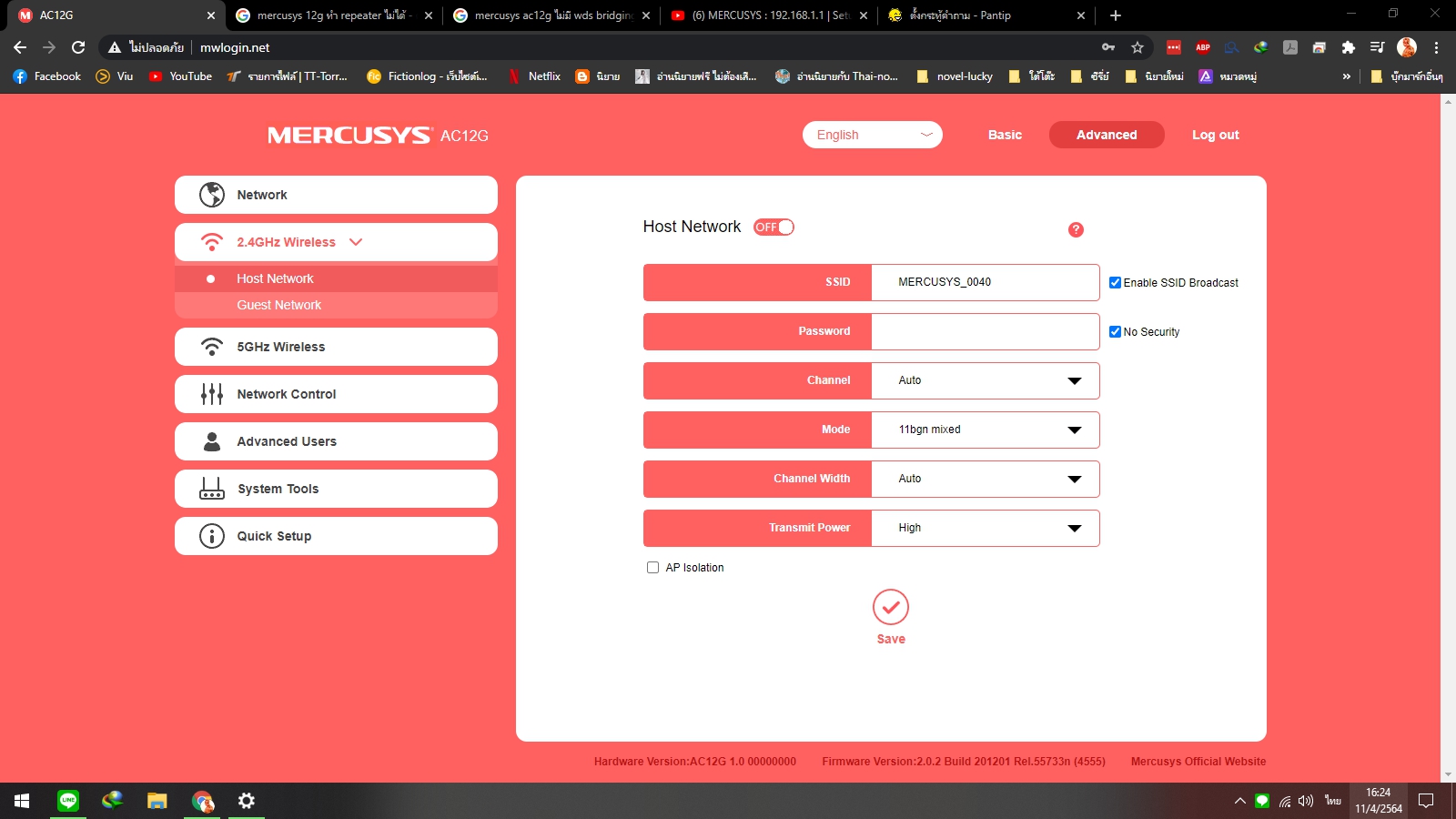
Task: Open Chrome's three-dot menu
Action: click(1437, 47)
